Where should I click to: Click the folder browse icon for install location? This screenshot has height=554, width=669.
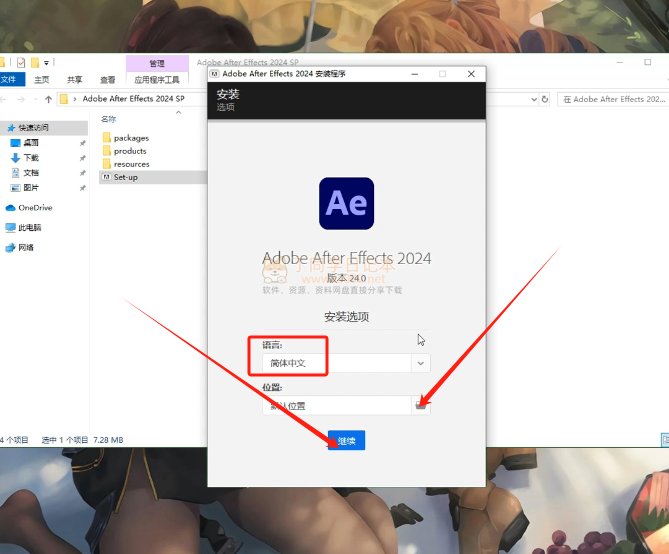[x=421, y=405]
